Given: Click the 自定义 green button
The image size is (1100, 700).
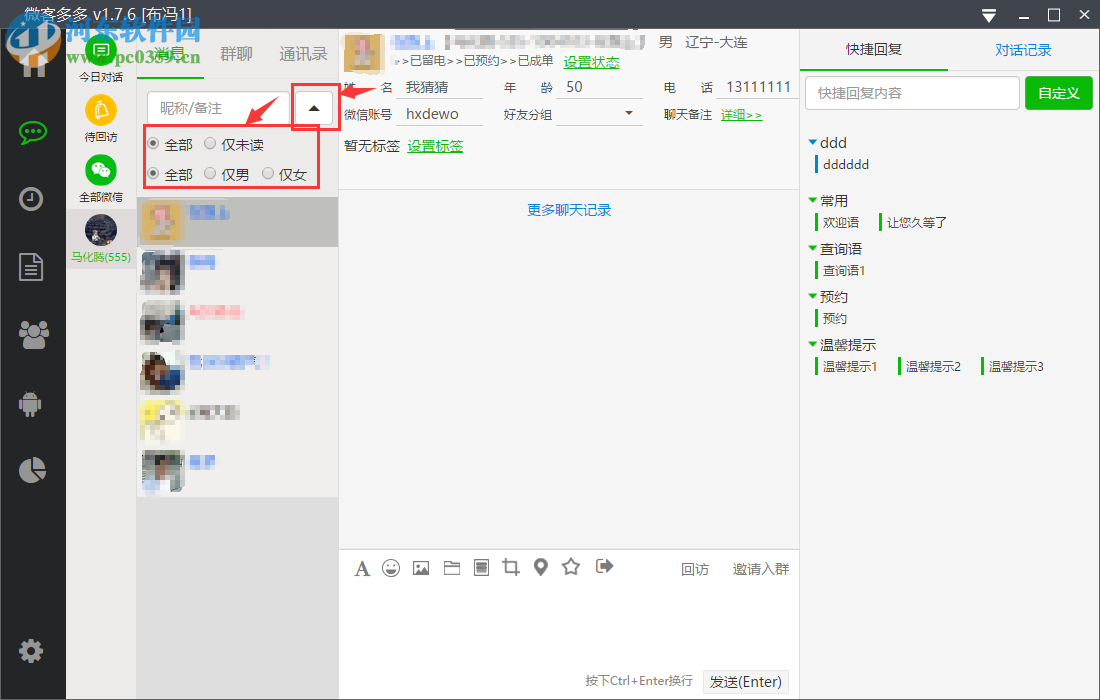Looking at the screenshot, I should pyautogui.click(x=1058, y=93).
